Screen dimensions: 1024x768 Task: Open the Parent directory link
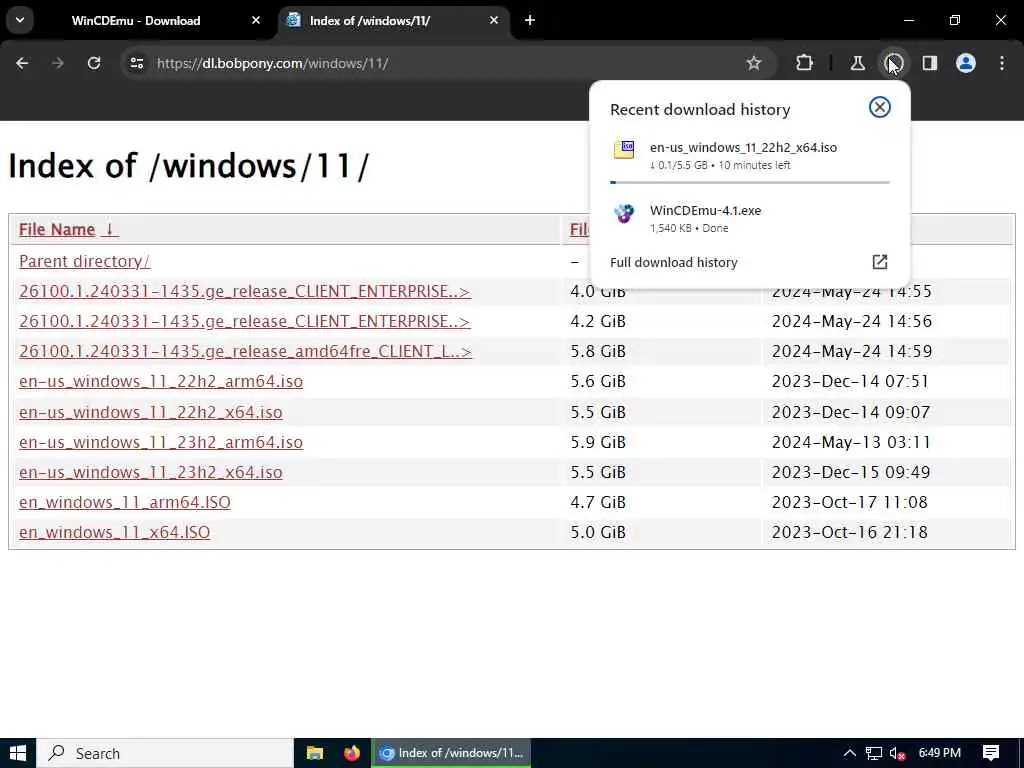[x=84, y=261]
